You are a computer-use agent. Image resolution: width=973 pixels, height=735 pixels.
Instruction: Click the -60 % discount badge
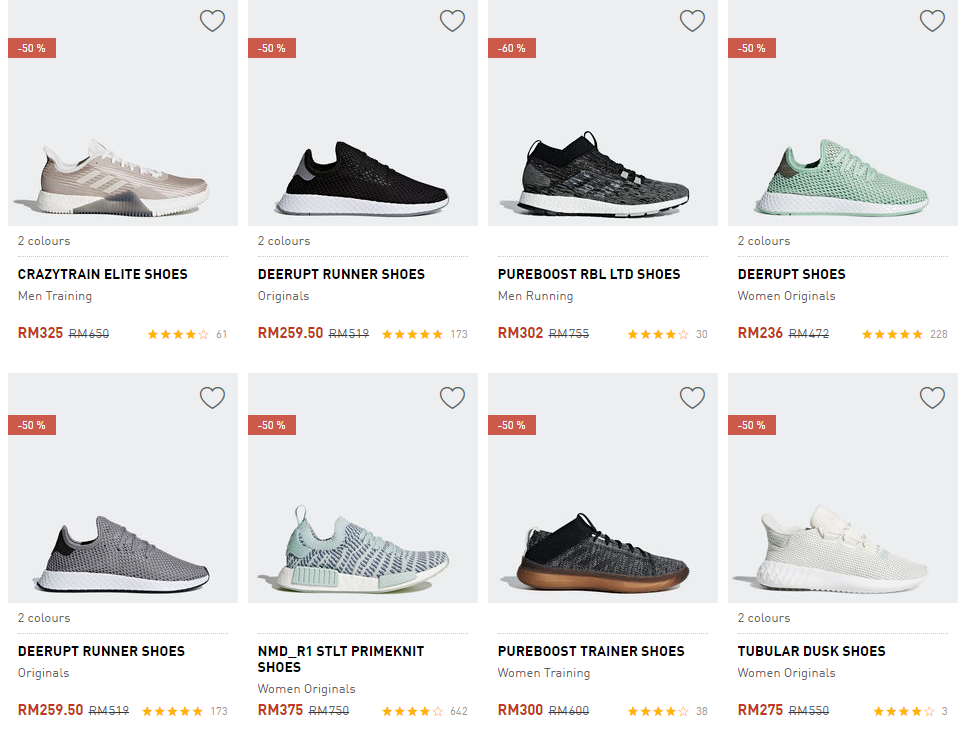tap(512, 48)
